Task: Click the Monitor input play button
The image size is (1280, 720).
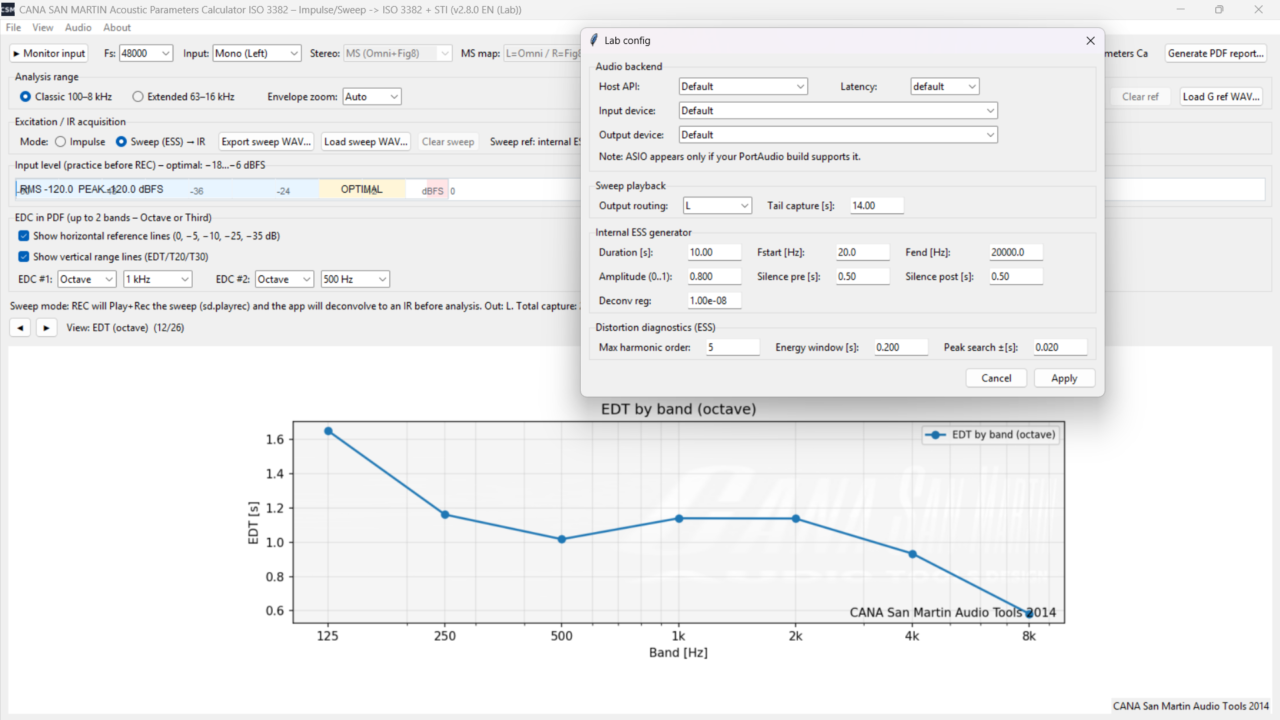Action: click(49, 53)
